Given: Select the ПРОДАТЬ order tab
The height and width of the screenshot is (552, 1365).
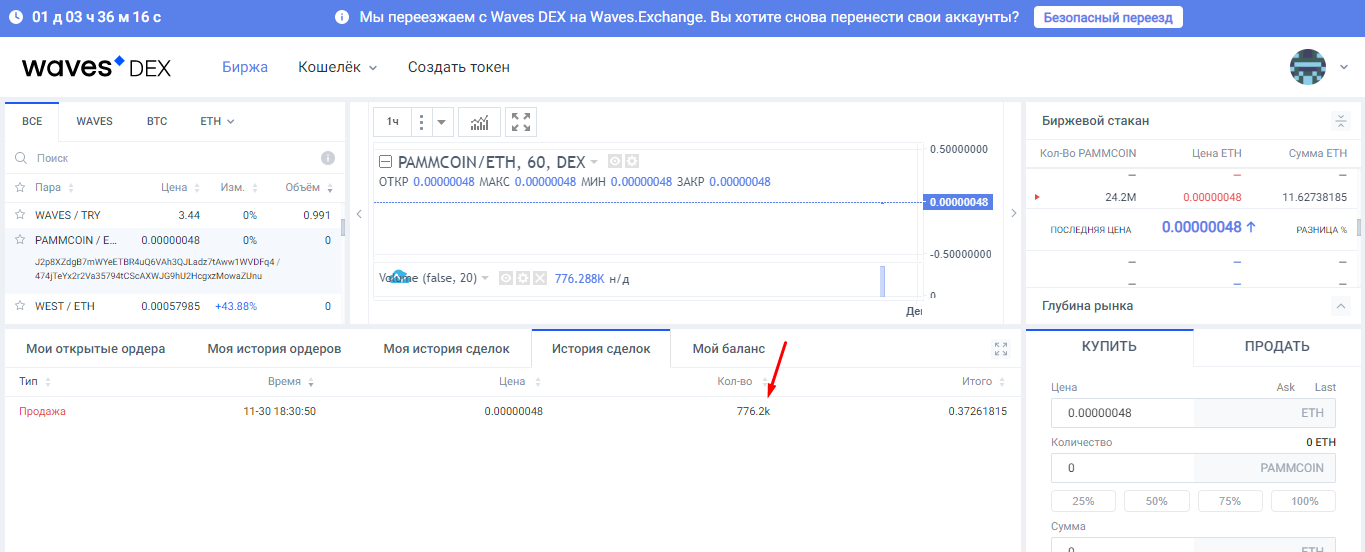Looking at the screenshot, I should (x=1277, y=346).
